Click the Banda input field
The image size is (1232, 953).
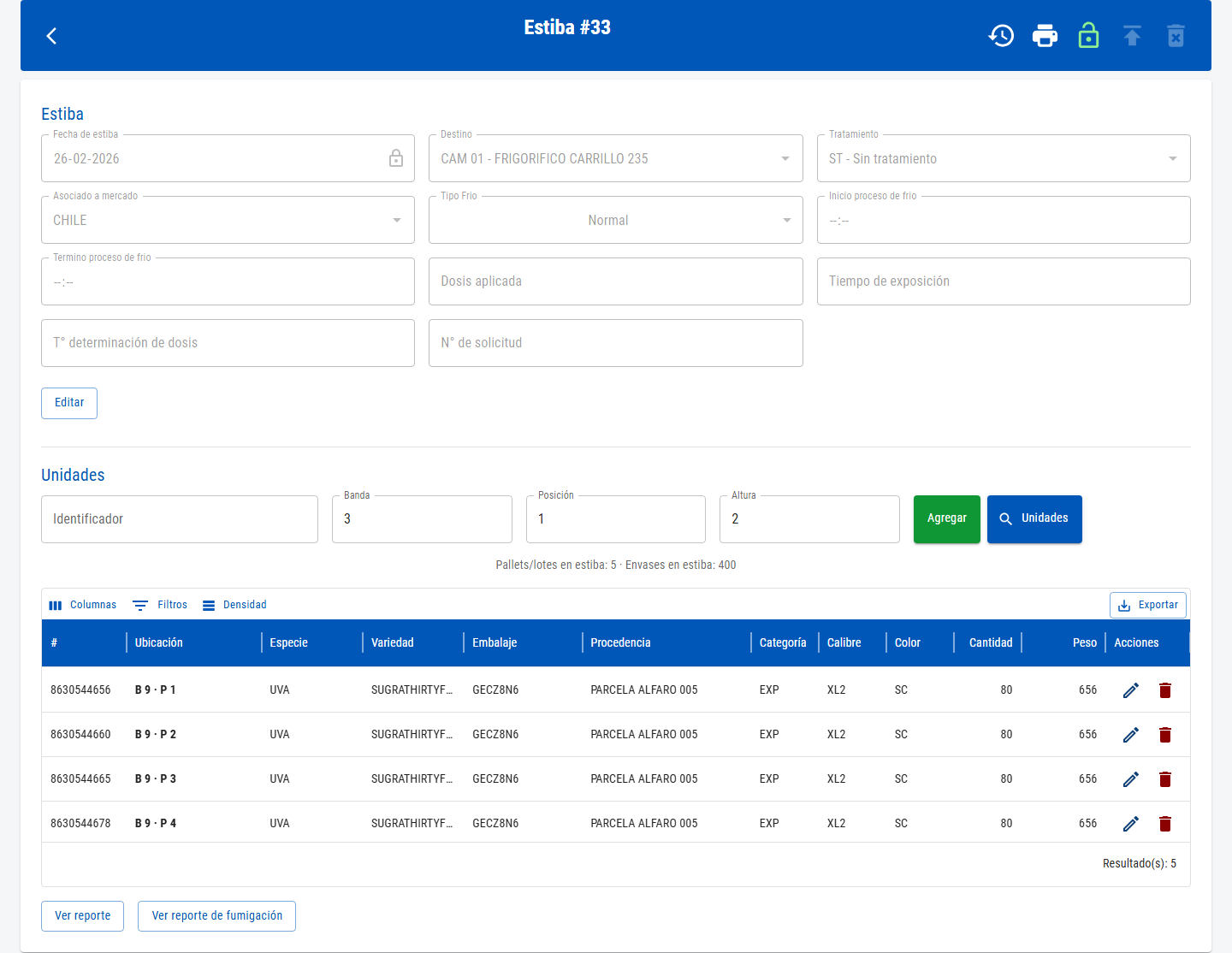point(422,519)
